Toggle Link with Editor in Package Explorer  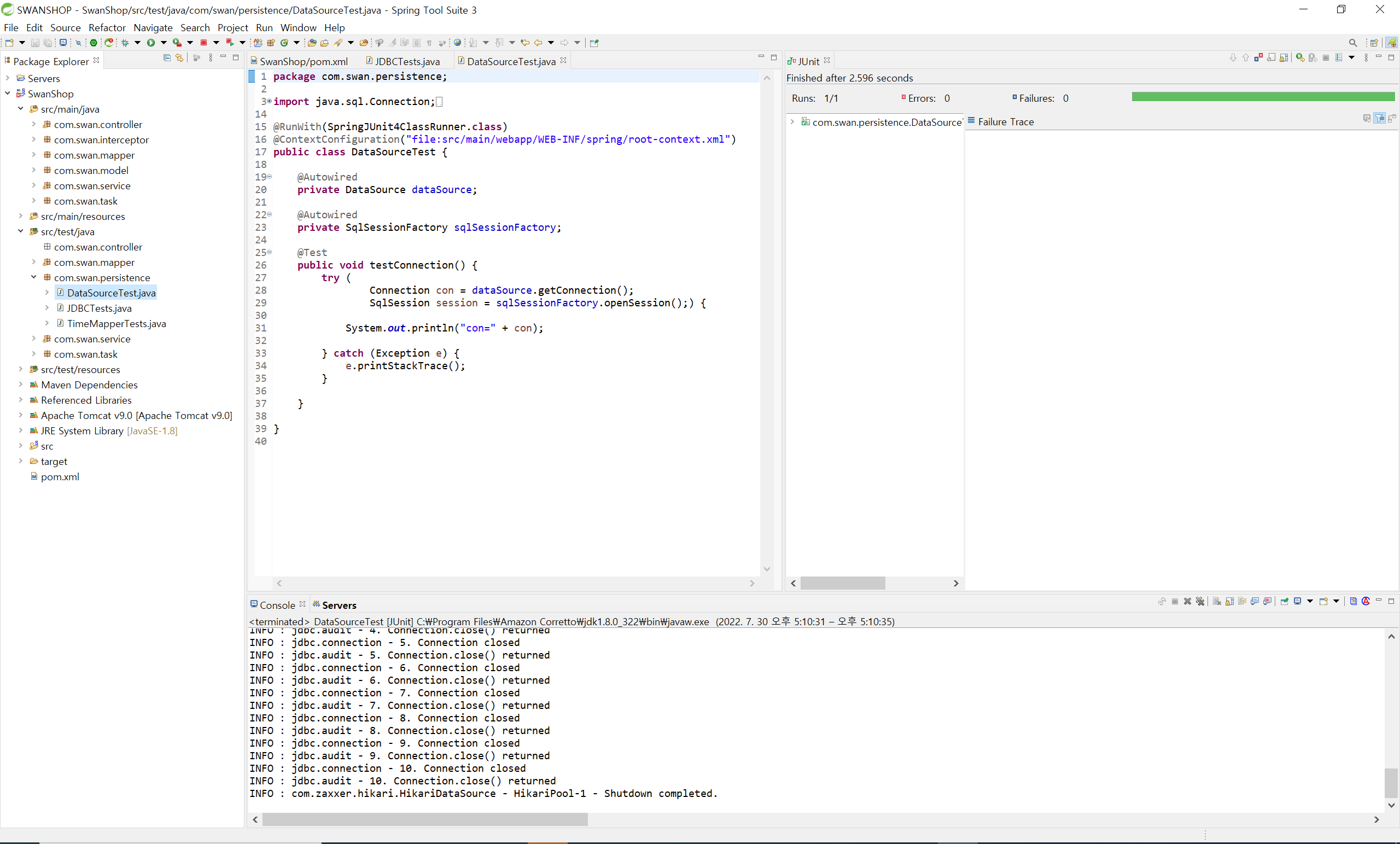[x=179, y=58]
